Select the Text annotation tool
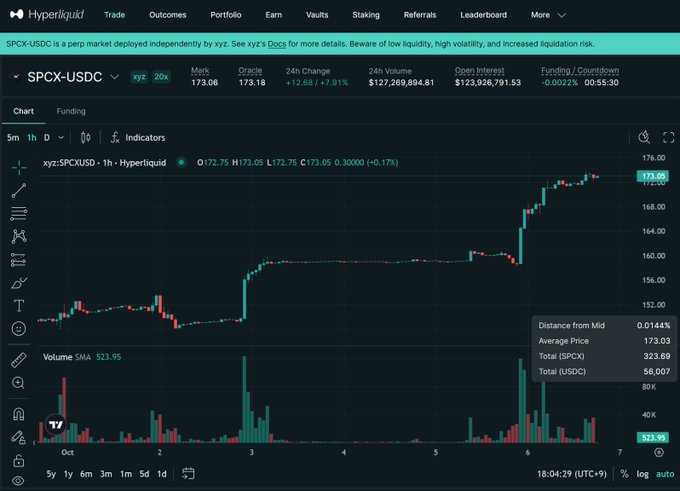Screen dimensions: 680x491 [x=19, y=306]
